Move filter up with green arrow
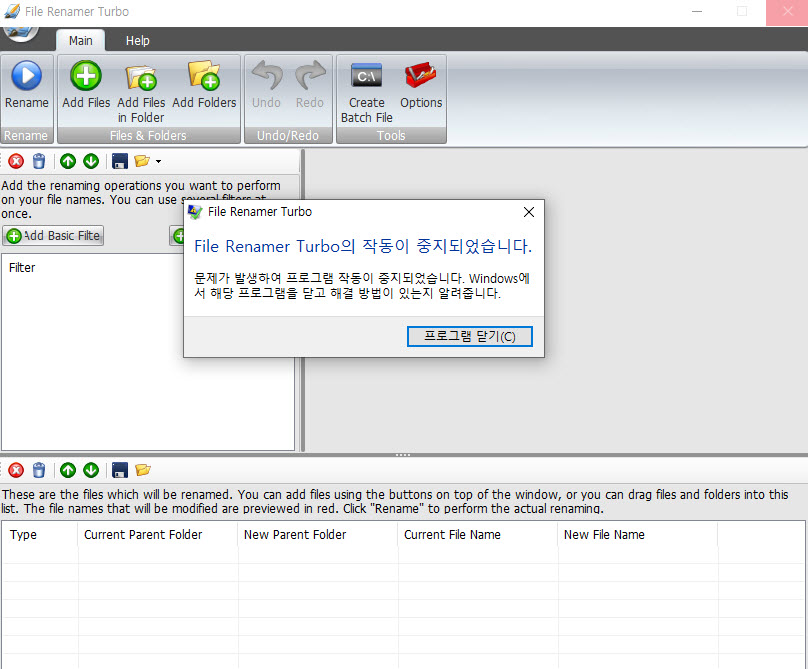 tap(68, 161)
